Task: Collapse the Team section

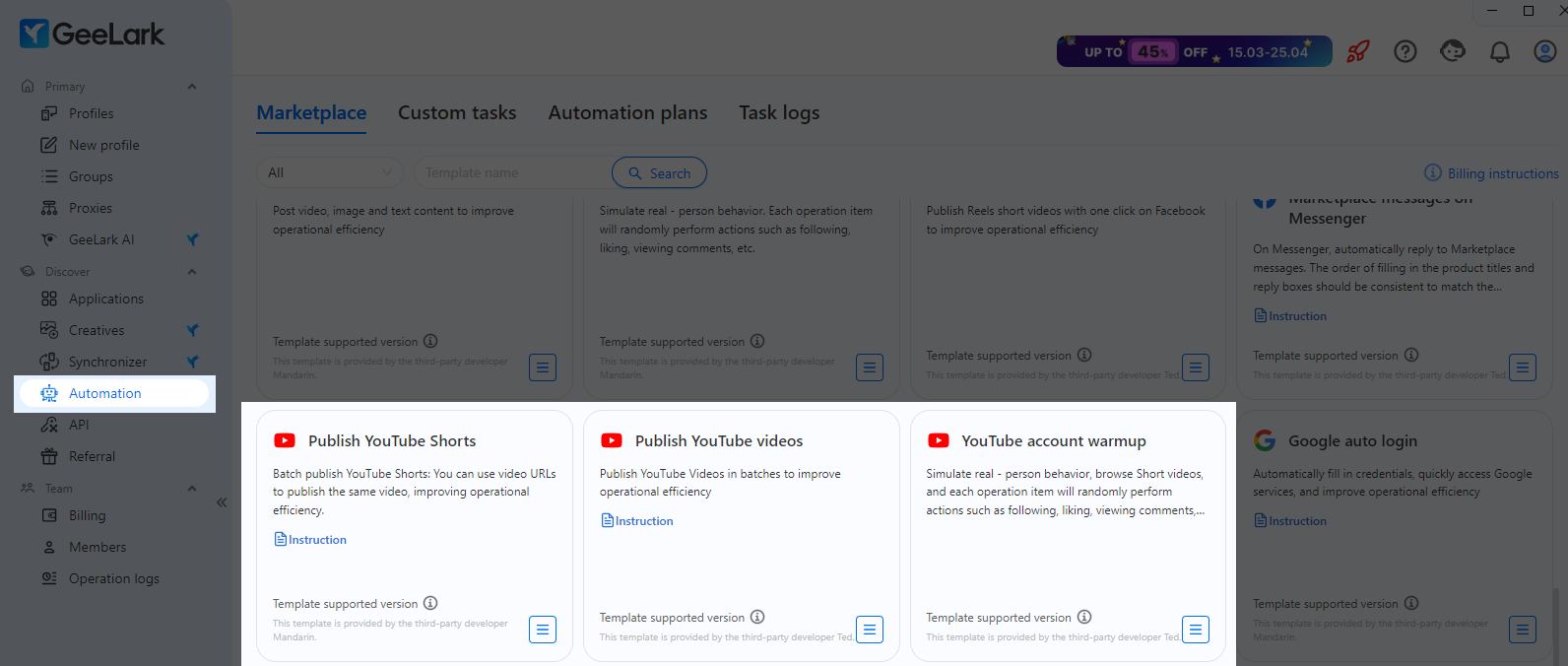Action: [192, 488]
